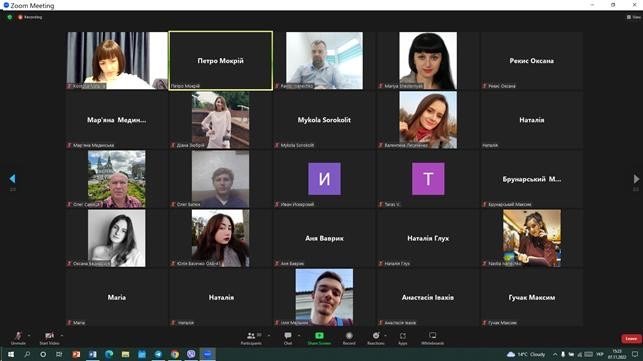643x361 pixels.
Task: Go to previous gallery page arrow
Action: coord(12,179)
